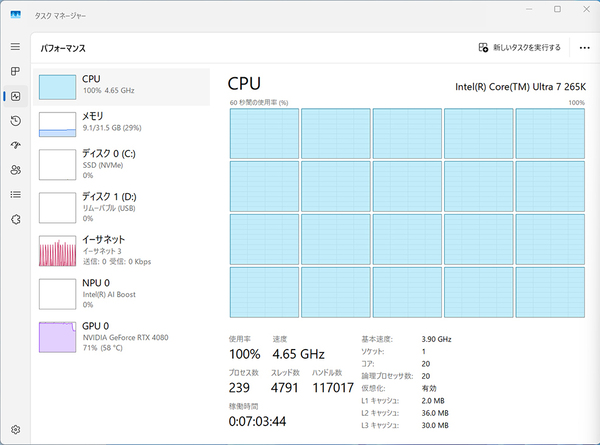Select ディスク 1 (D:) USB entry

click(121, 207)
